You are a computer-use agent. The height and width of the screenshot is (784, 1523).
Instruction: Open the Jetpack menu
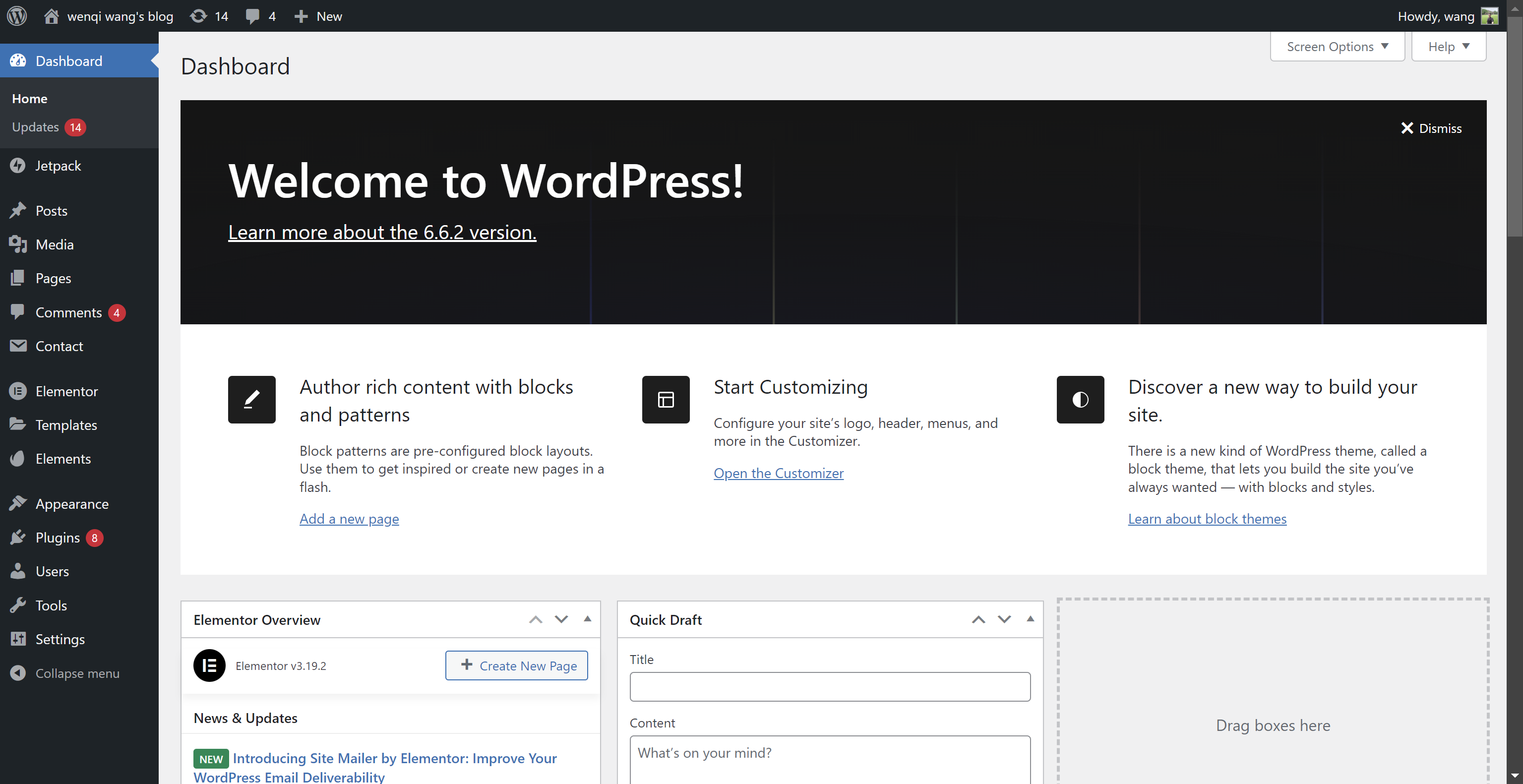(x=58, y=166)
